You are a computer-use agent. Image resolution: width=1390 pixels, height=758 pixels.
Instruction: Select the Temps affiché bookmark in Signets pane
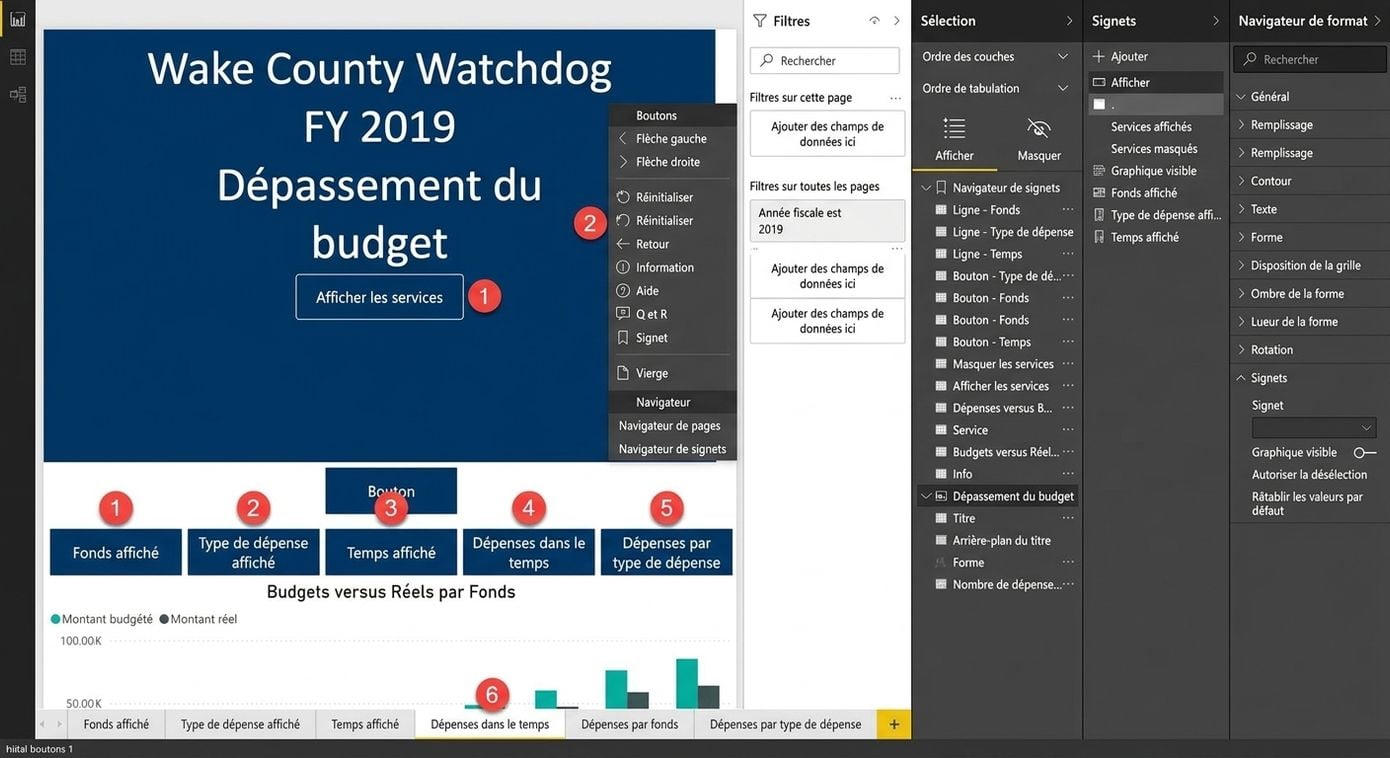1136,237
